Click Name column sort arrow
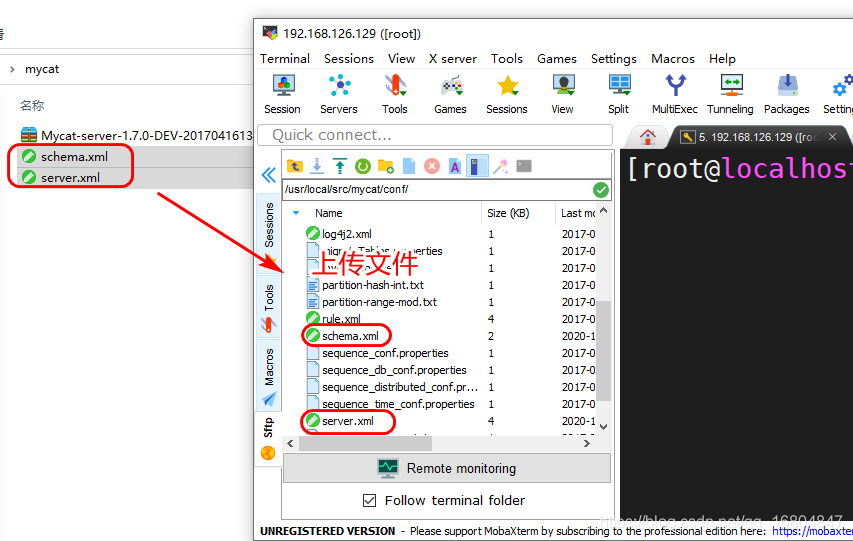Viewport: 853px width, 541px height. pos(296,213)
